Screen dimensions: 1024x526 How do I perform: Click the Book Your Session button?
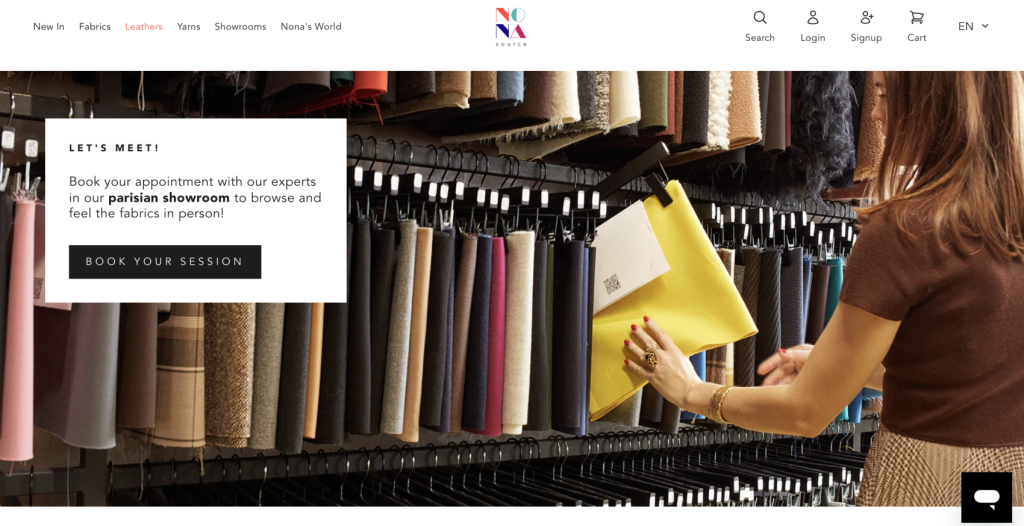point(165,262)
